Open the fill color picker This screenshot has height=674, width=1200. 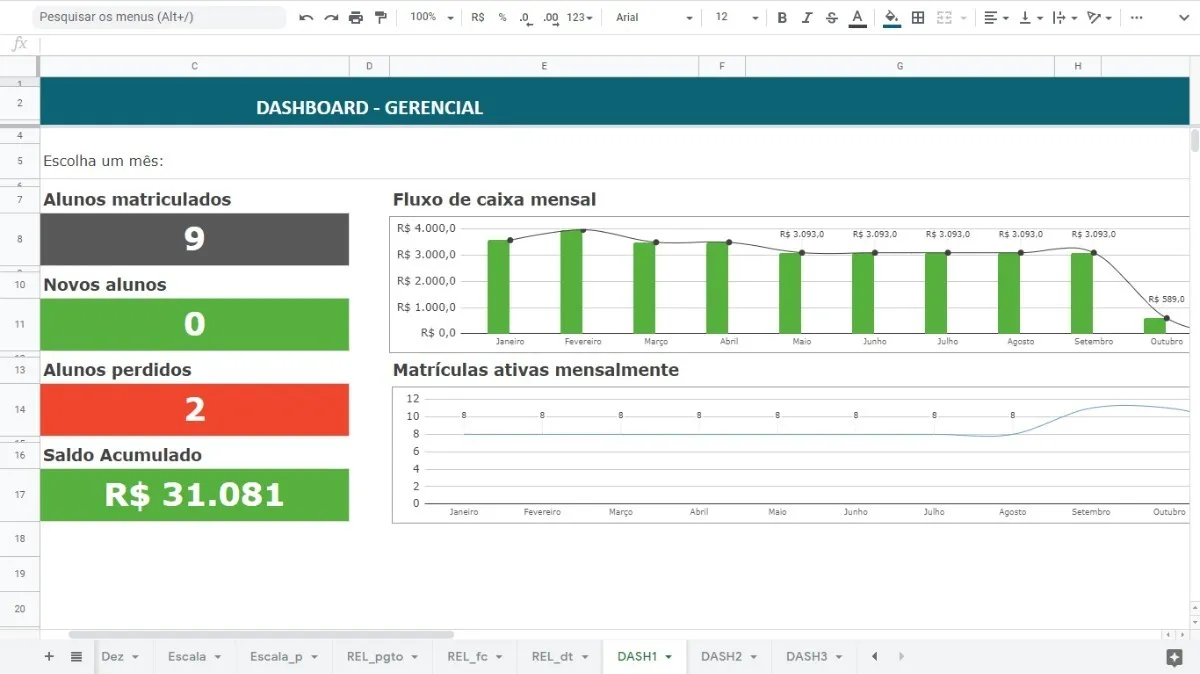tap(891, 18)
